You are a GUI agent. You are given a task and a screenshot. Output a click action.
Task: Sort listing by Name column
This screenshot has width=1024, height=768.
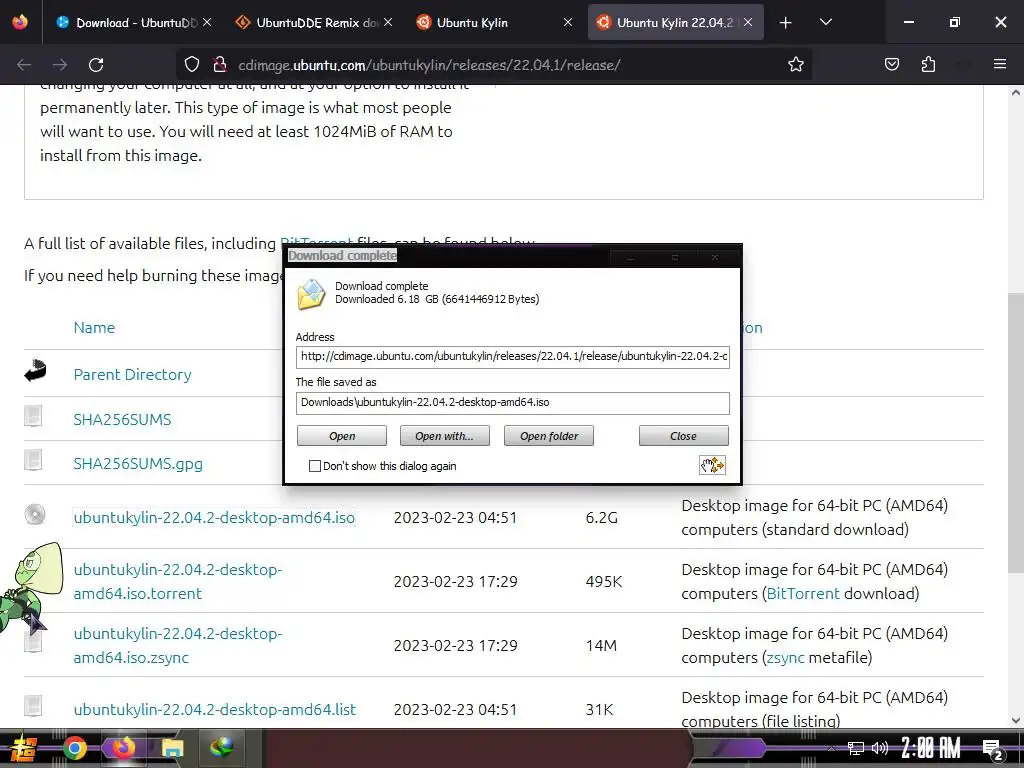click(x=94, y=328)
